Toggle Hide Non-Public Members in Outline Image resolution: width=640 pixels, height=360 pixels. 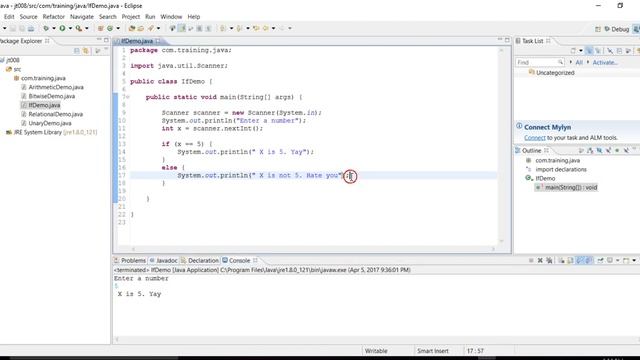(x=617, y=151)
